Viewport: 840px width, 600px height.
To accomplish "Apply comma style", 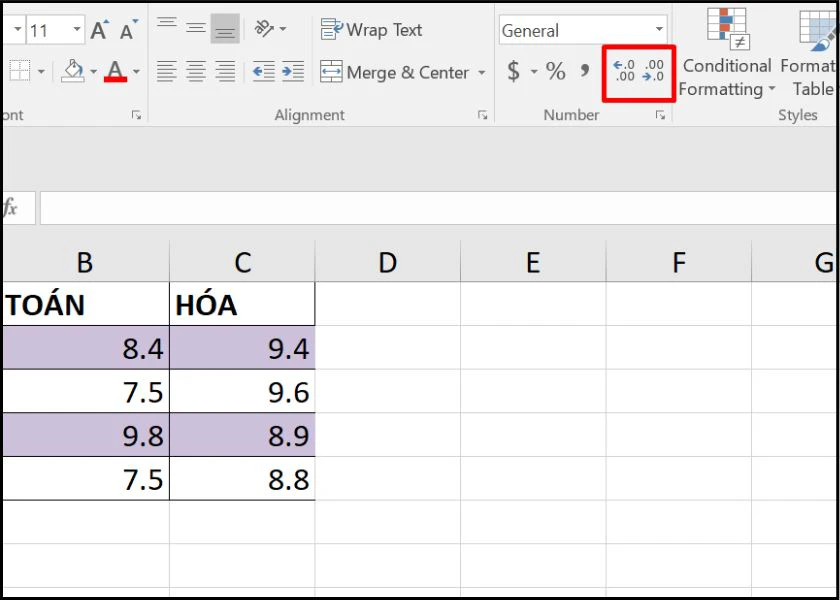I will click(584, 70).
